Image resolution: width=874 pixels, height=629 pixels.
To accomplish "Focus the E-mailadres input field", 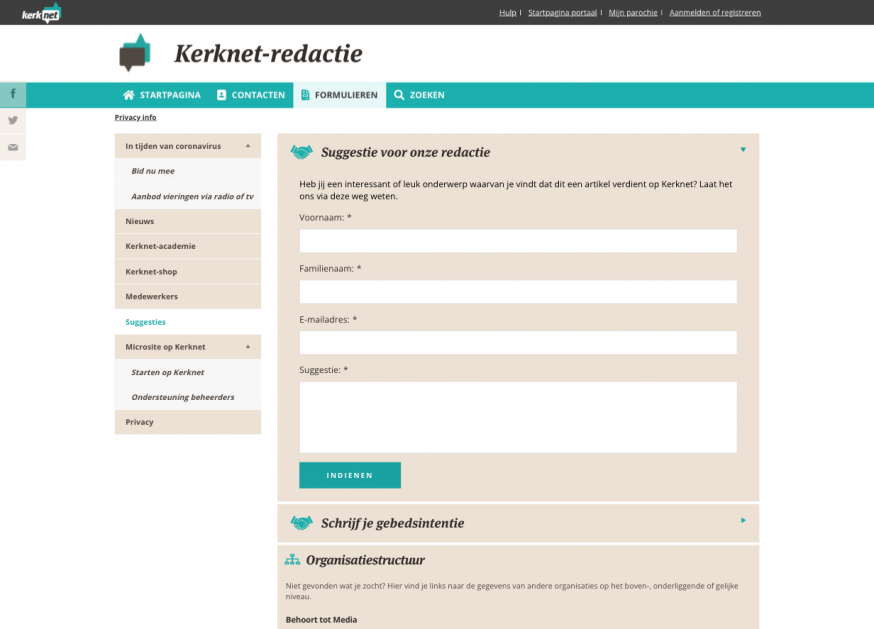I will (x=518, y=342).
